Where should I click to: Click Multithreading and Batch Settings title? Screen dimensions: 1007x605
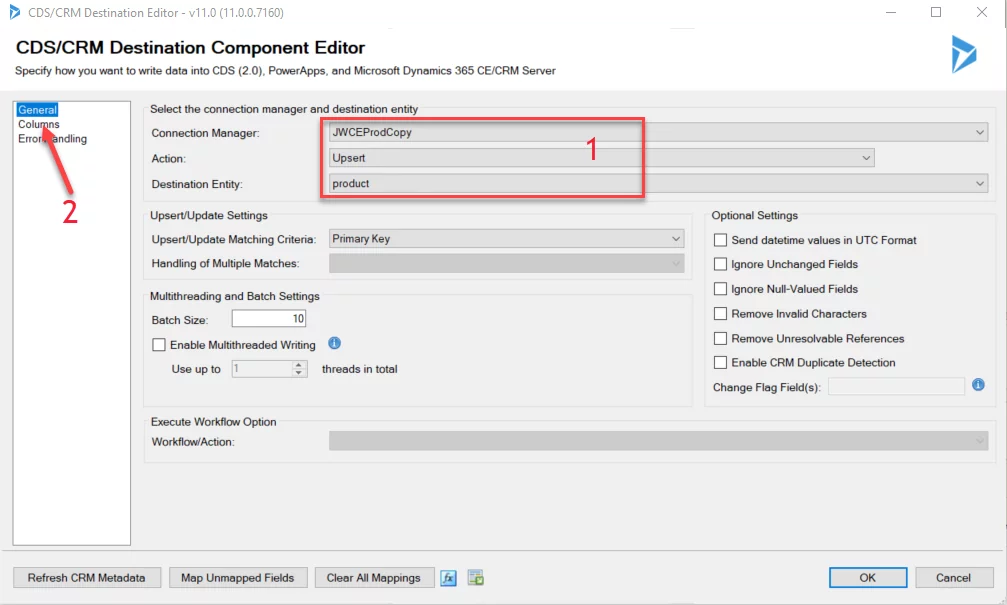234,296
